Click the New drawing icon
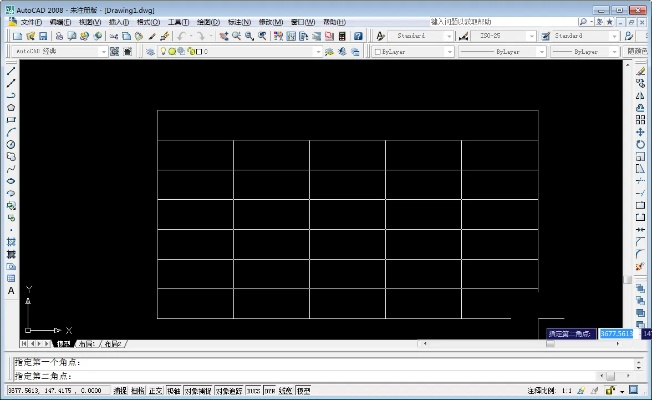 pos(17,36)
